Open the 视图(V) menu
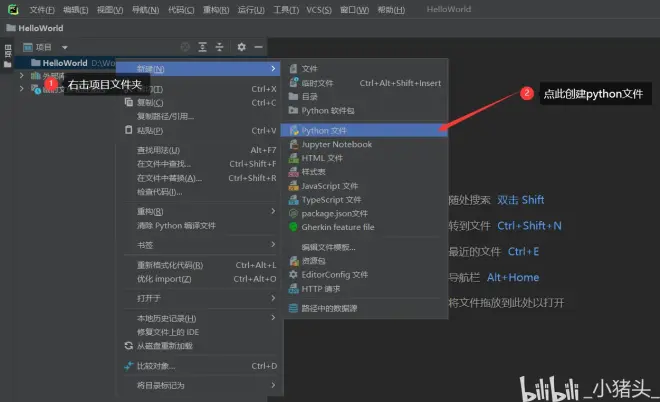Screen dimensions: 660x402 tap(110, 9)
